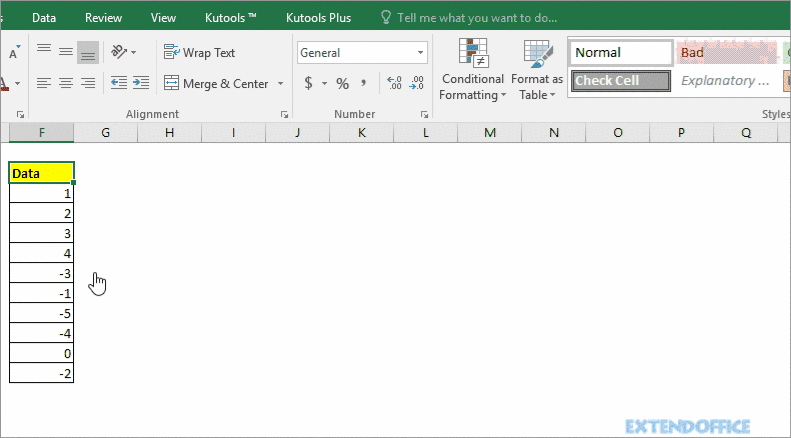Open the Kutools tab

tap(231, 18)
